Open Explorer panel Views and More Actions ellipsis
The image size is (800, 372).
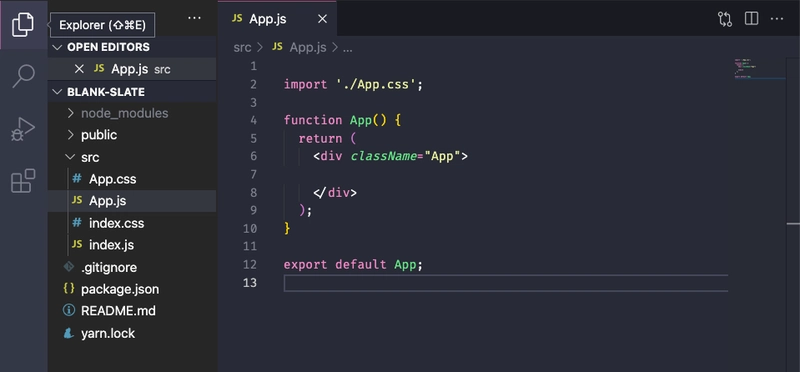click(194, 18)
